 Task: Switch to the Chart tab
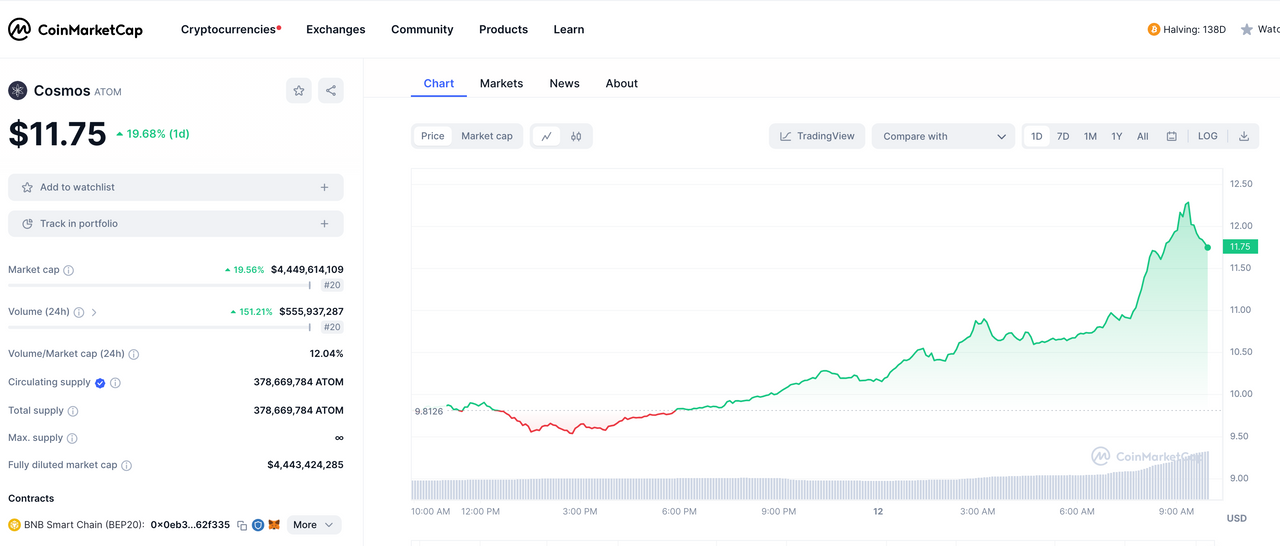point(439,84)
